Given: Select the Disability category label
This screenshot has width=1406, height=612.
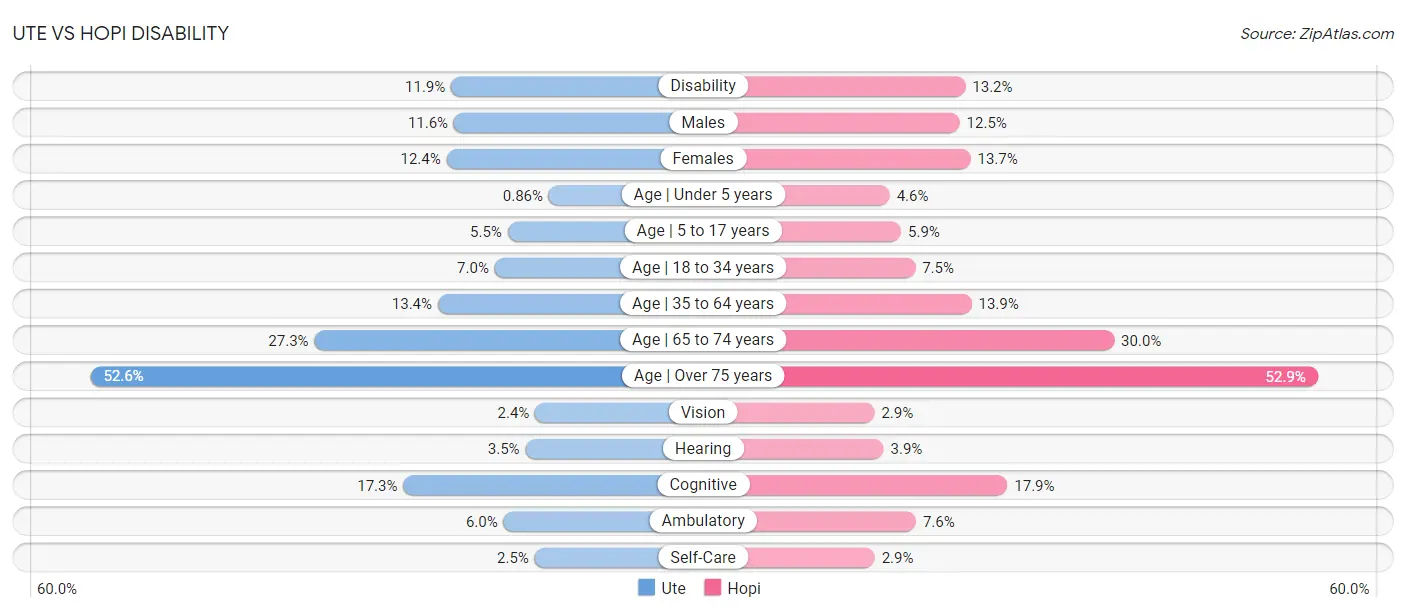Looking at the screenshot, I should pos(703,86).
